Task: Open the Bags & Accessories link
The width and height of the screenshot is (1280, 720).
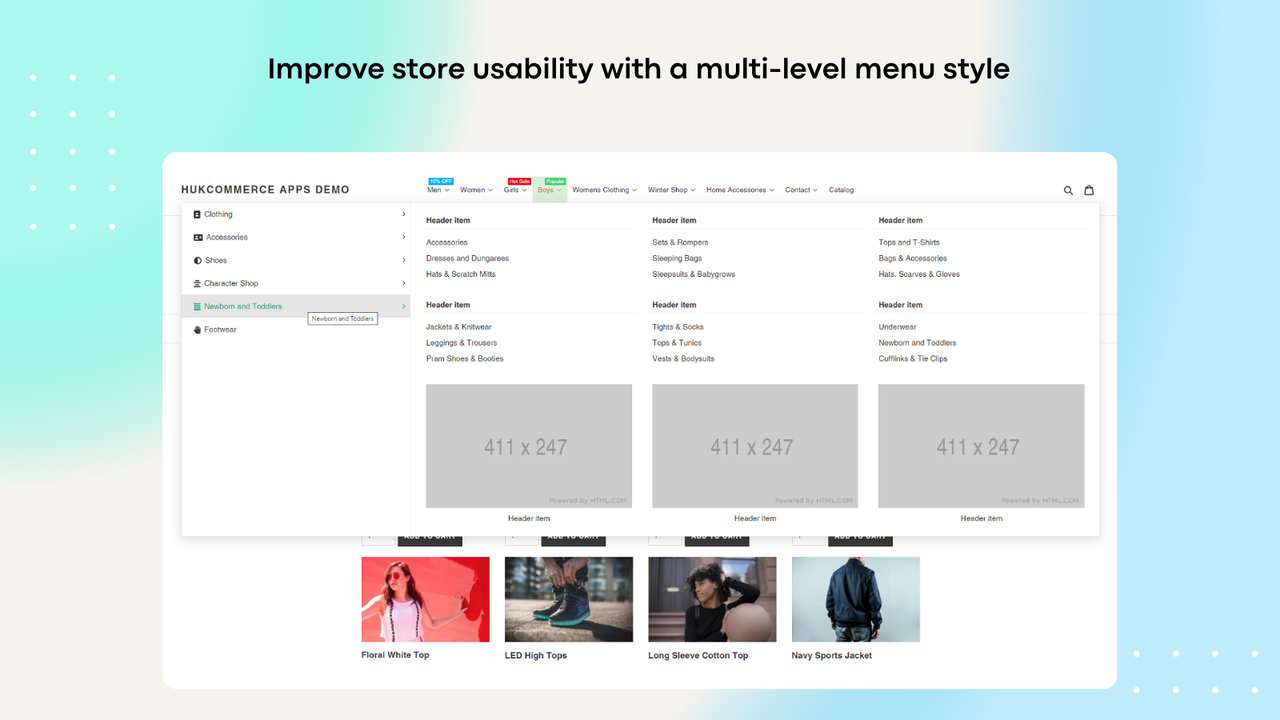Action: point(913,258)
